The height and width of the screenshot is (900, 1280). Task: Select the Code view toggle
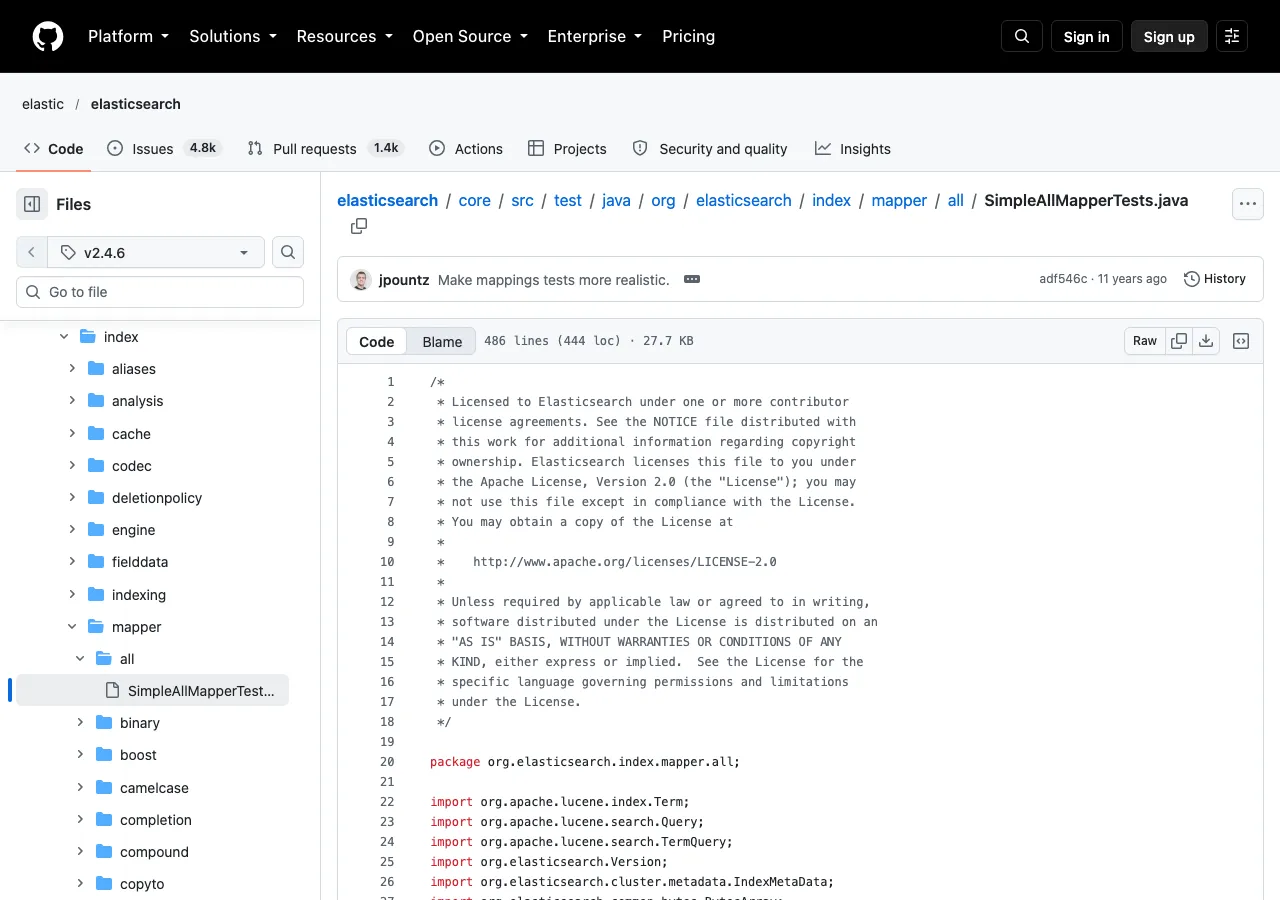377,341
